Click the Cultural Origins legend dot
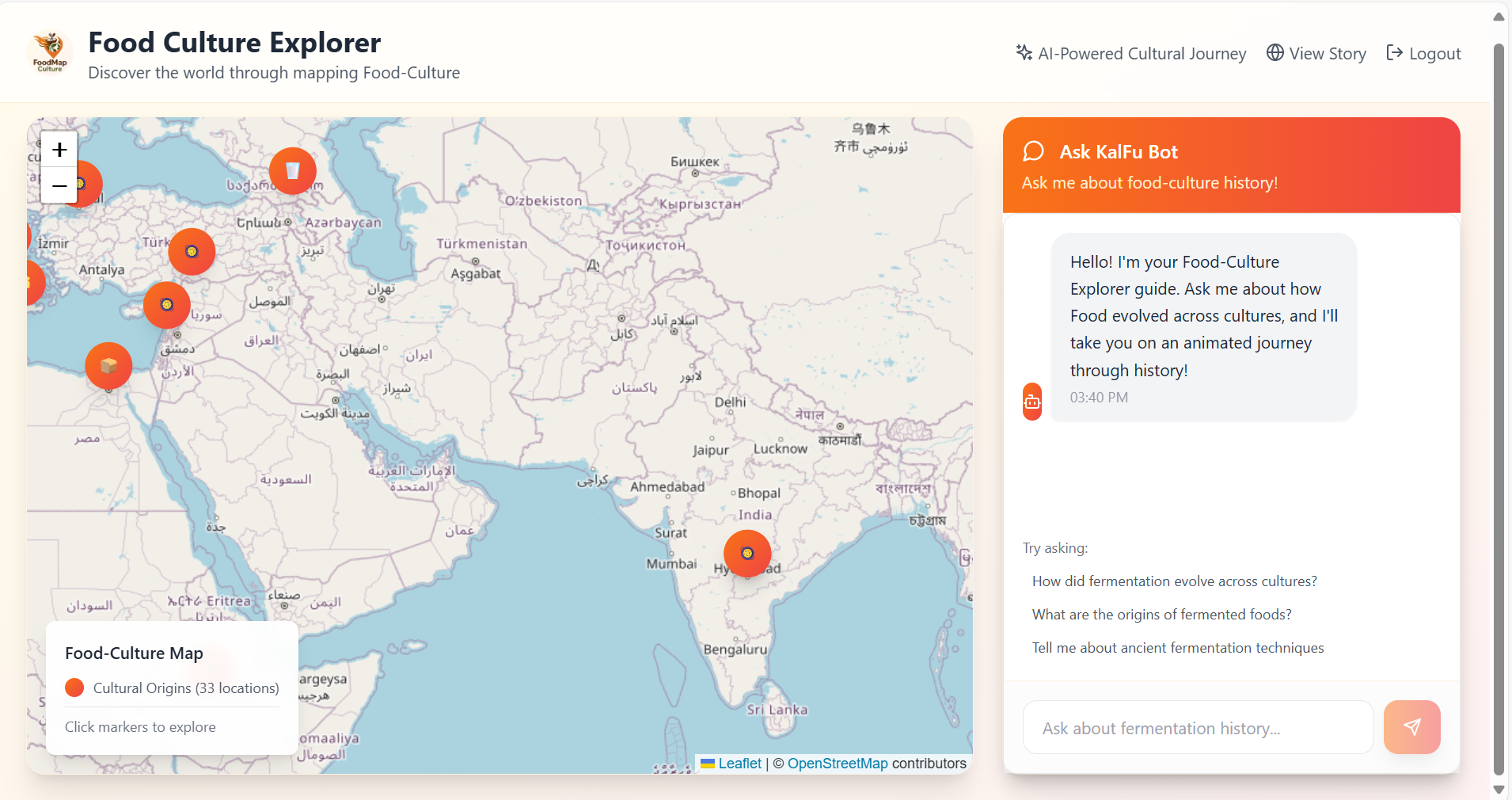This screenshot has width=1512, height=800. [74, 688]
